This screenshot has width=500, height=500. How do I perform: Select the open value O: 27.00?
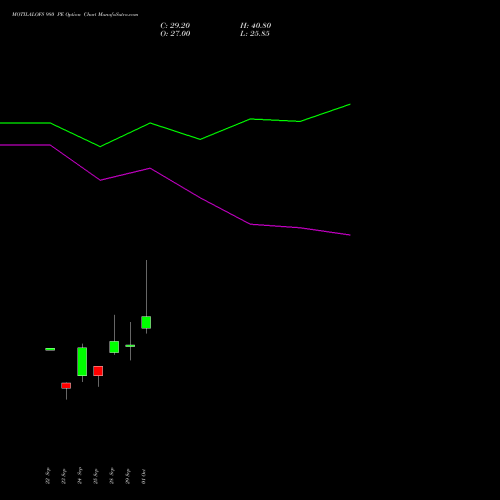pyautogui.click(x=175, y=34)
